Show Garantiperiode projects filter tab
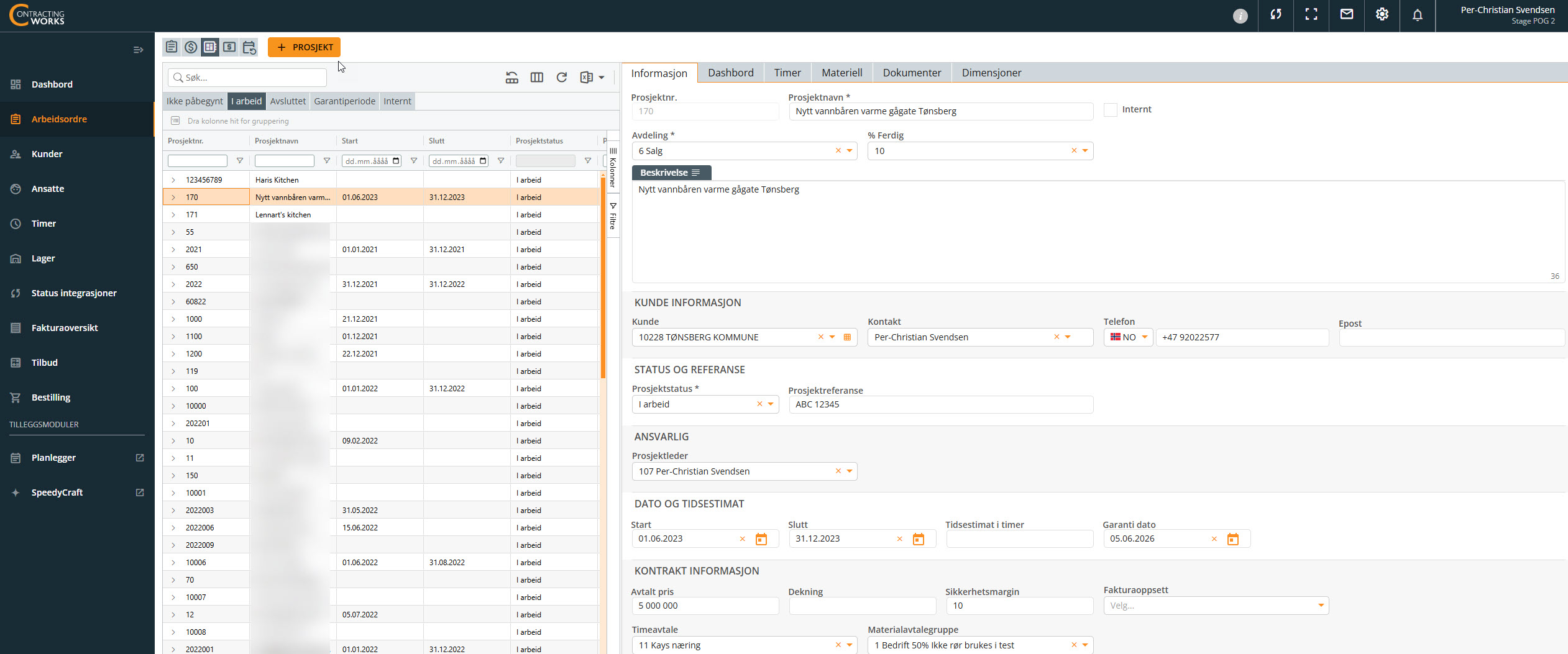The image size is (1568, 654). click(344, 101)
